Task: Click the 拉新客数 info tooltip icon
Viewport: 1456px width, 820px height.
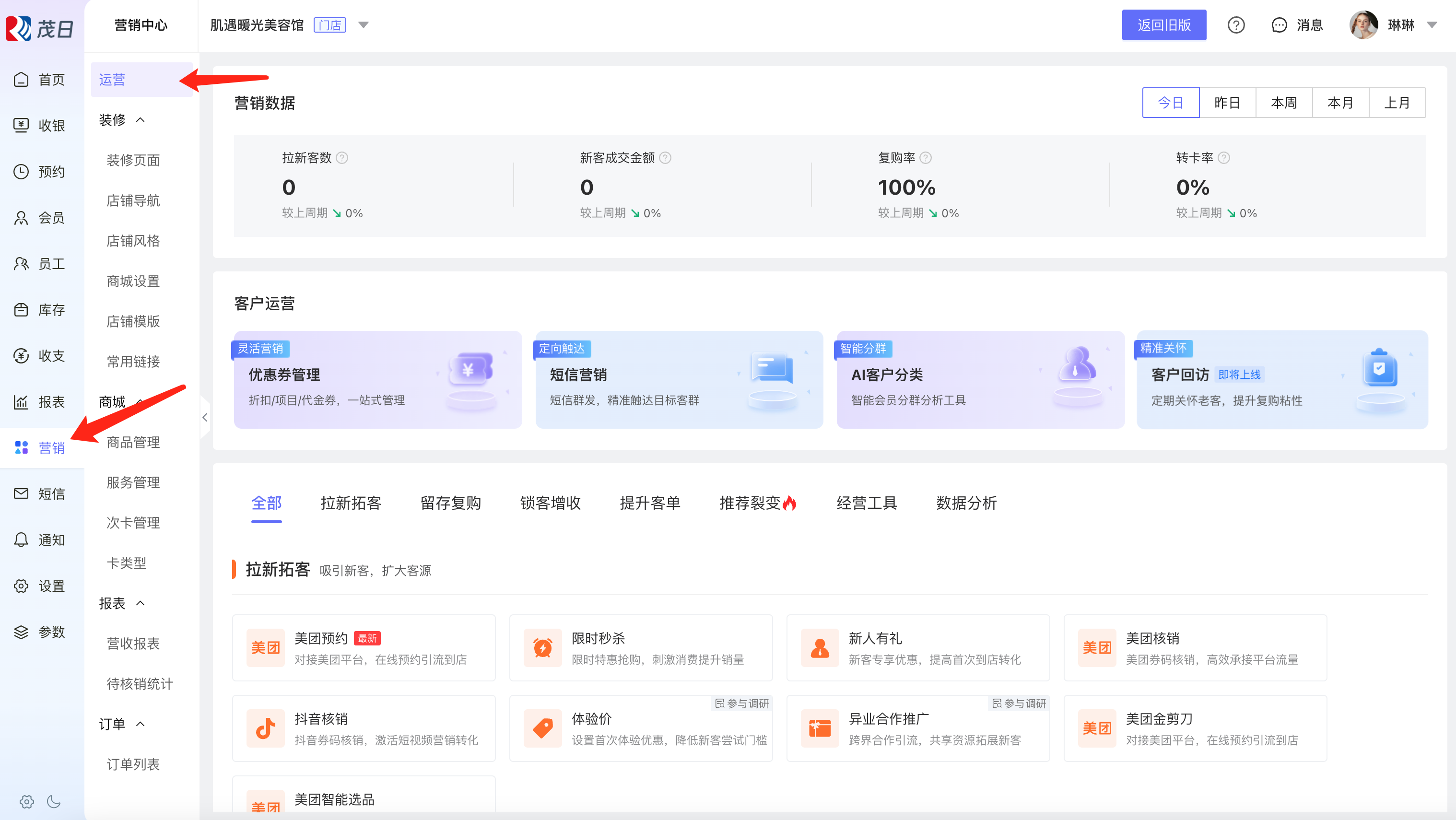Action: (x=342, y=158)
